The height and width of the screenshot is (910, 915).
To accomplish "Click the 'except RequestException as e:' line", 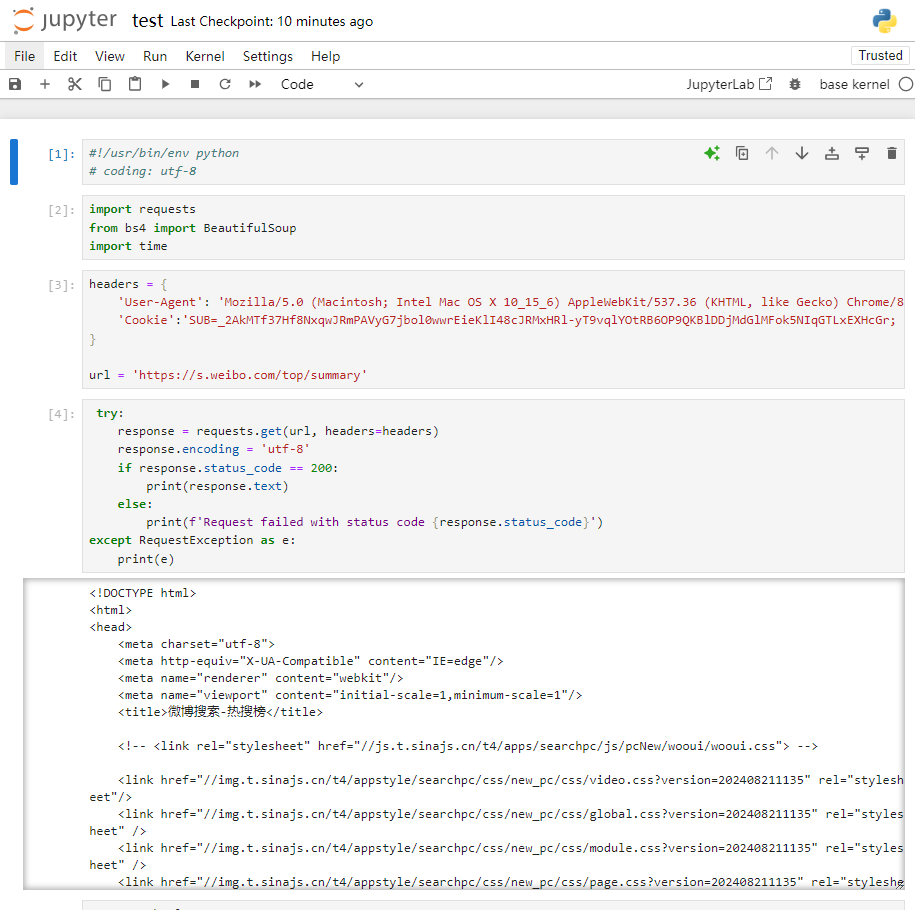I will [x=192, y=540].
